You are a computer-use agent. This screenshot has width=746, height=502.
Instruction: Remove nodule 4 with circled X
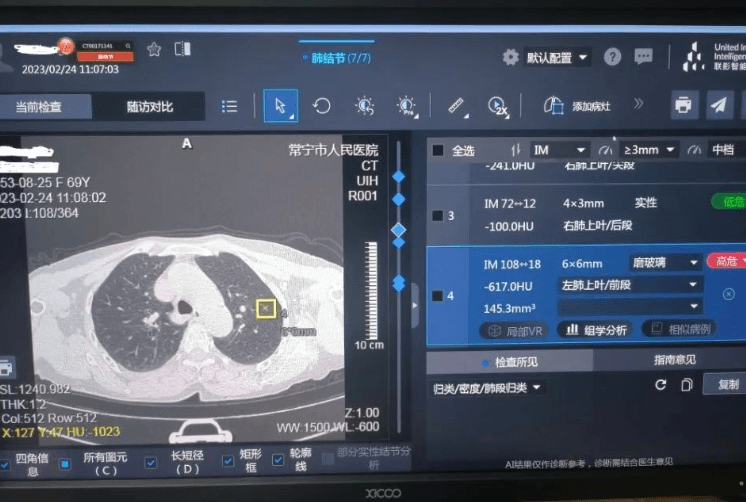(x=728, y=294)
